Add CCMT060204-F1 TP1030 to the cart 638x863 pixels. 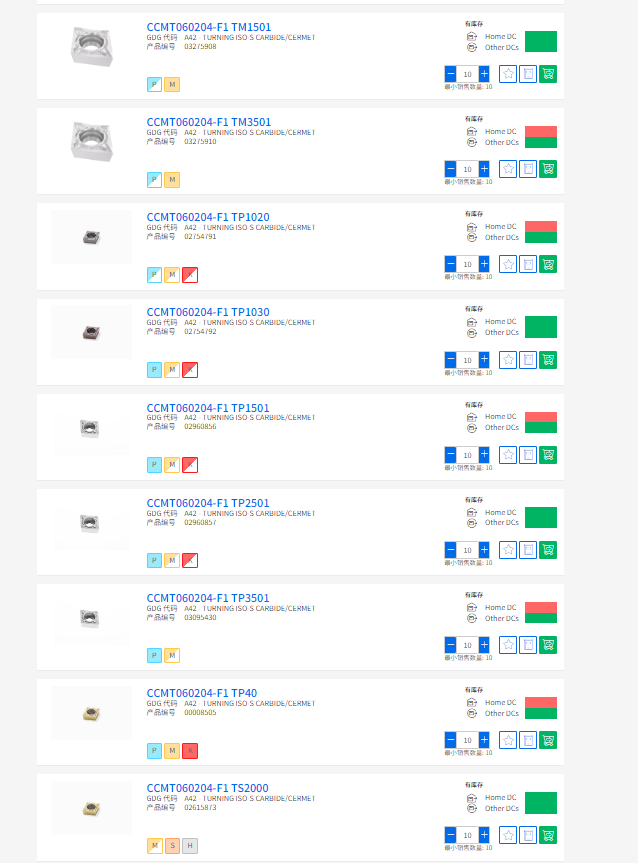click(548, 360)
